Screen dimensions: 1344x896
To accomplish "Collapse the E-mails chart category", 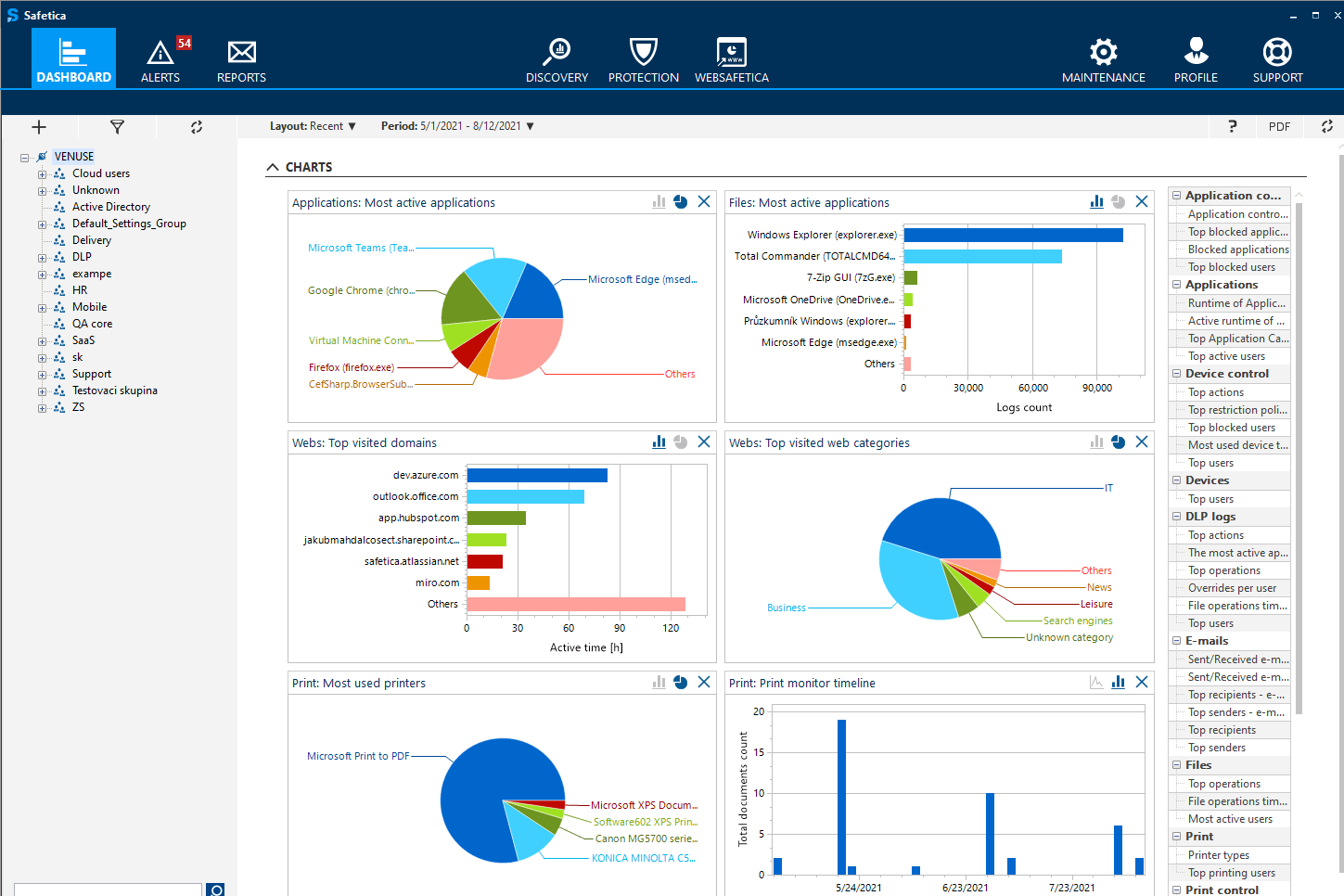I will pyautogui.click(x=1176, y=640).
